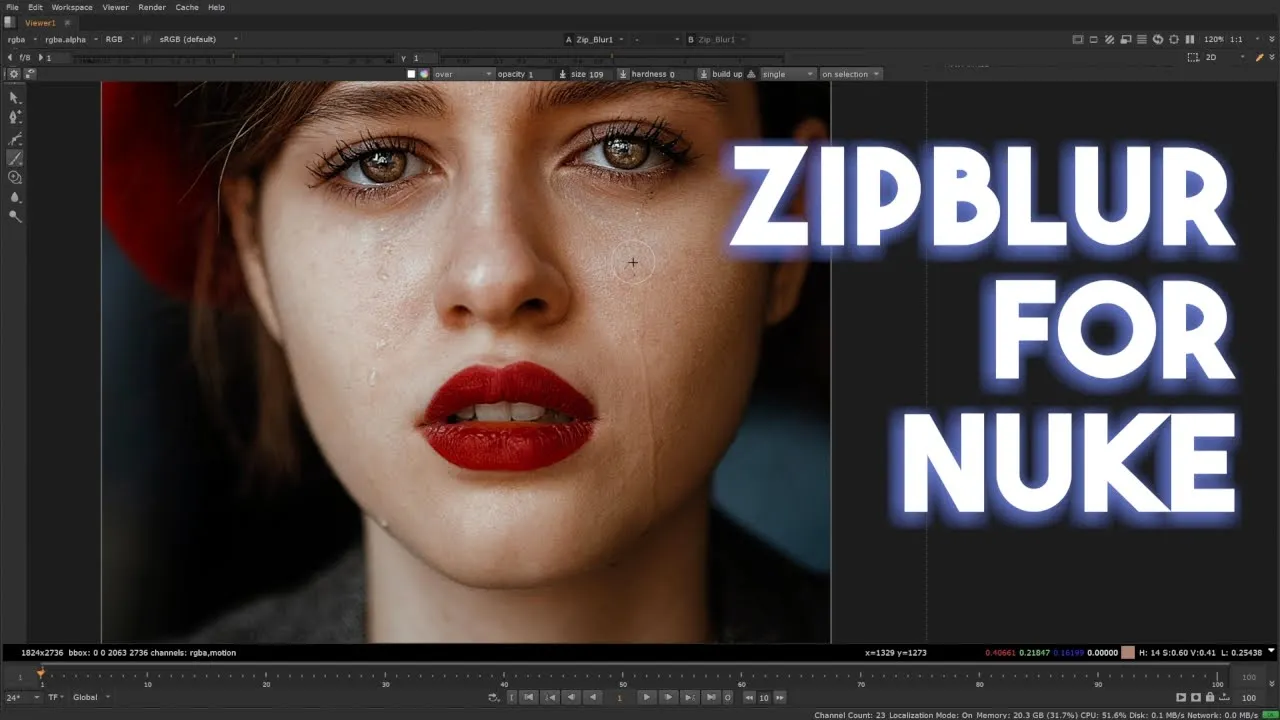Select the Clone tool
Image resolution: width=1280 pixels, height=720 pixels.
(15, 177)
